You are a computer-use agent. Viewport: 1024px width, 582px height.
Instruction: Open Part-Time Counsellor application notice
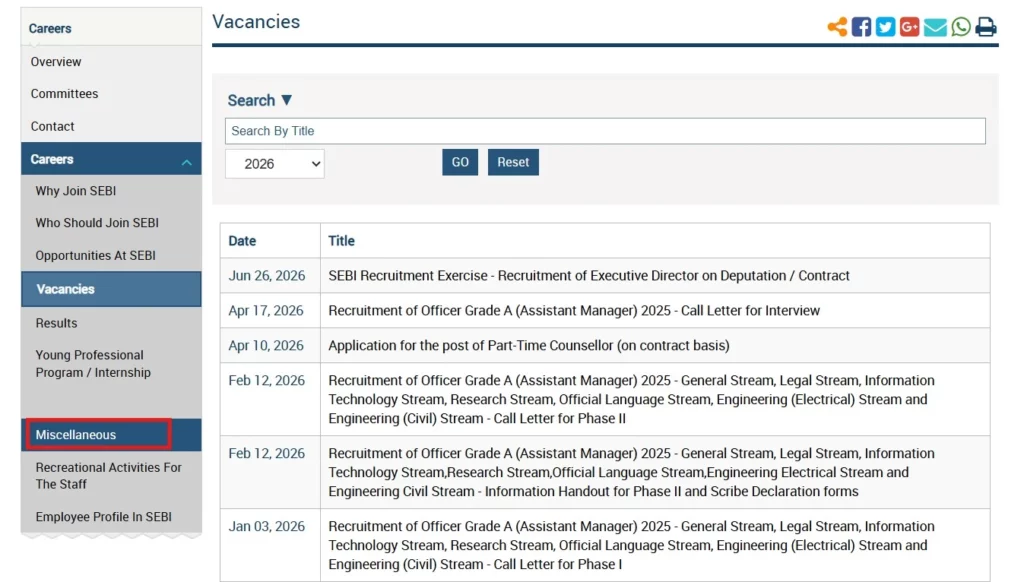click(x=528, y=345)
